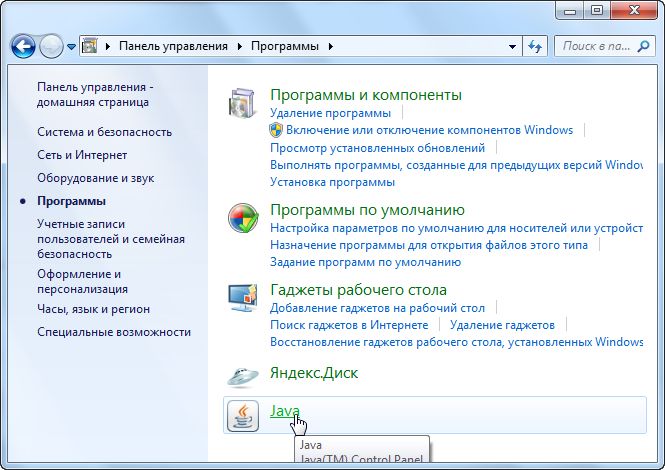Click the Desktop Gadgets monitor icon
Image resolution: width=665 pixels, height=470 pixels.
[x=244, y=300]
